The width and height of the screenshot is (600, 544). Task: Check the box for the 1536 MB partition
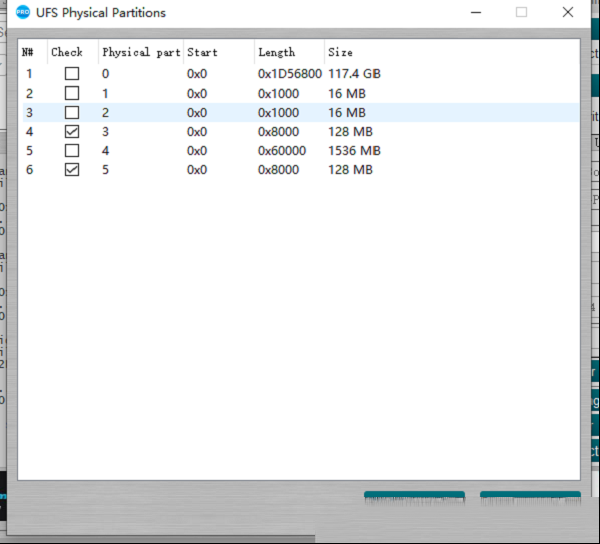pos(72,151)
